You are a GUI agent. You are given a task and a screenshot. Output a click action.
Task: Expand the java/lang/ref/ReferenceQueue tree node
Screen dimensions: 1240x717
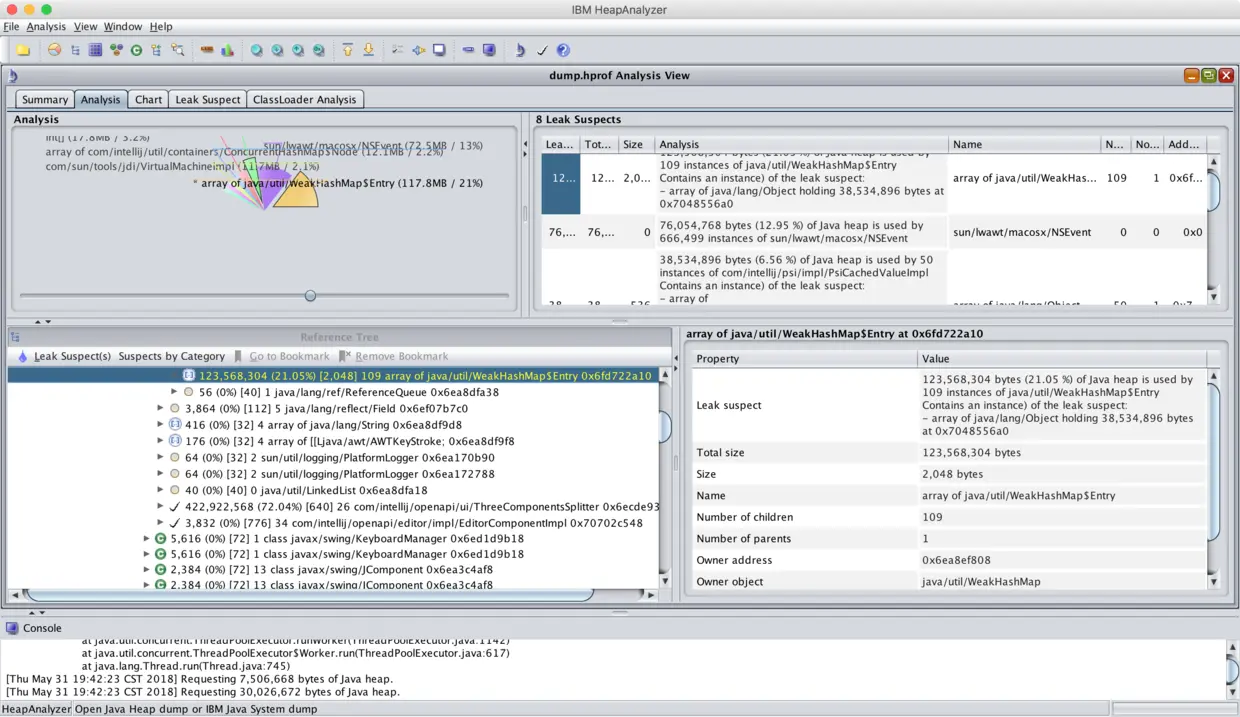tap(175, 392)
